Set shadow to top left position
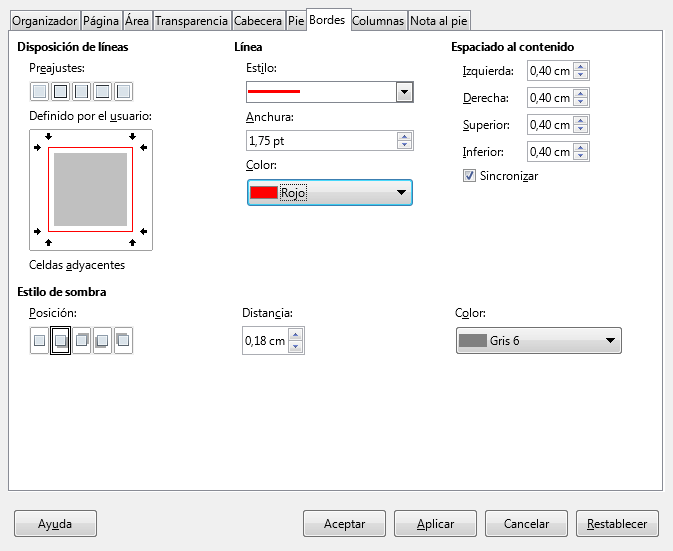This screenshot has width=673, height=551. coord(123,341)
